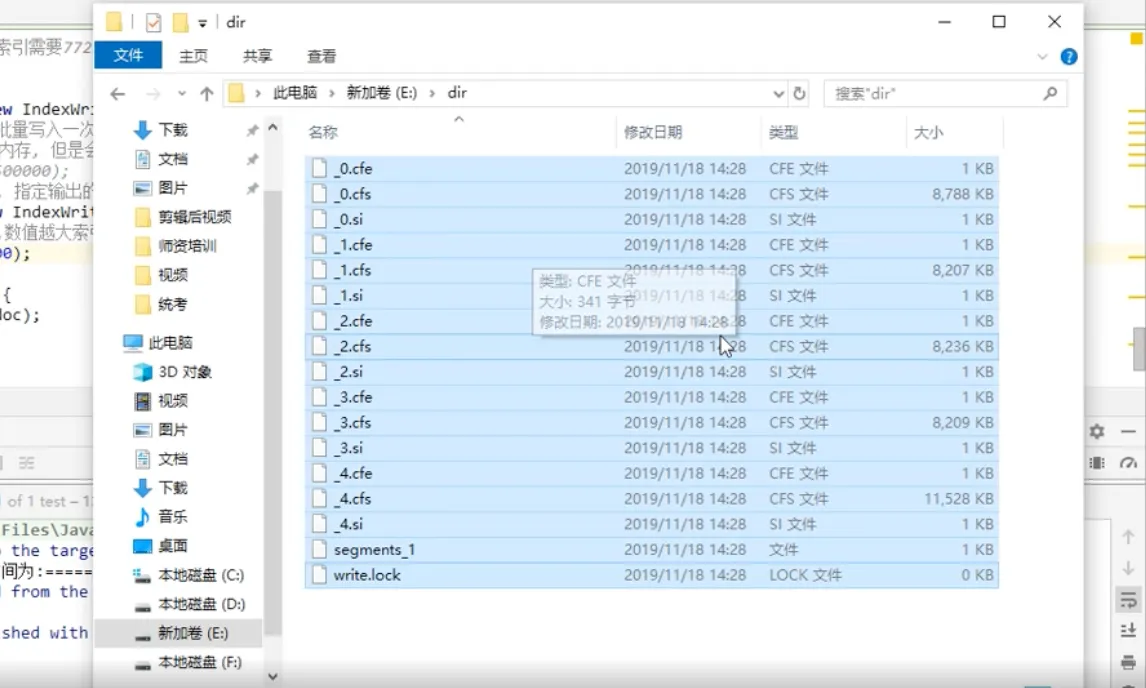Open 音乐 in the navigation pane
1146x688 pixels.
(x=173, y=517)
